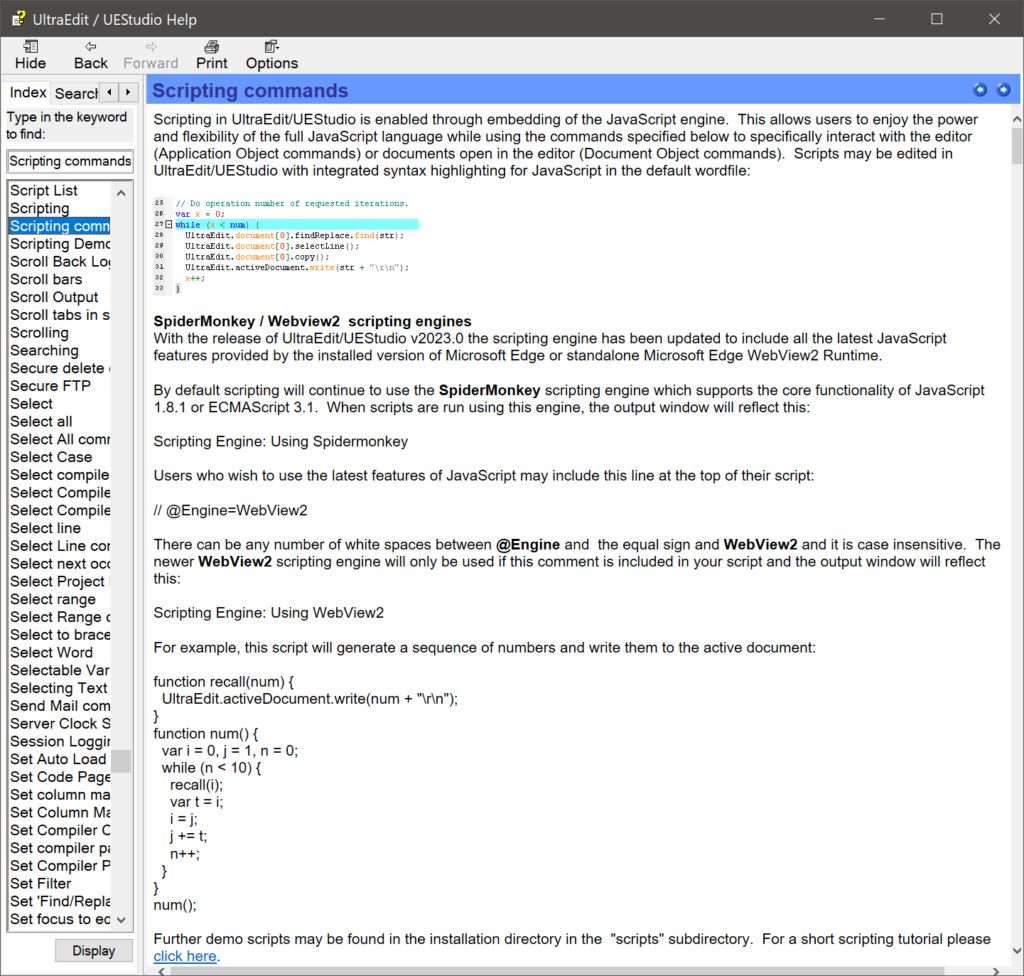
Task: Open the Options toolbar menu
Action: tap(272, 55)
